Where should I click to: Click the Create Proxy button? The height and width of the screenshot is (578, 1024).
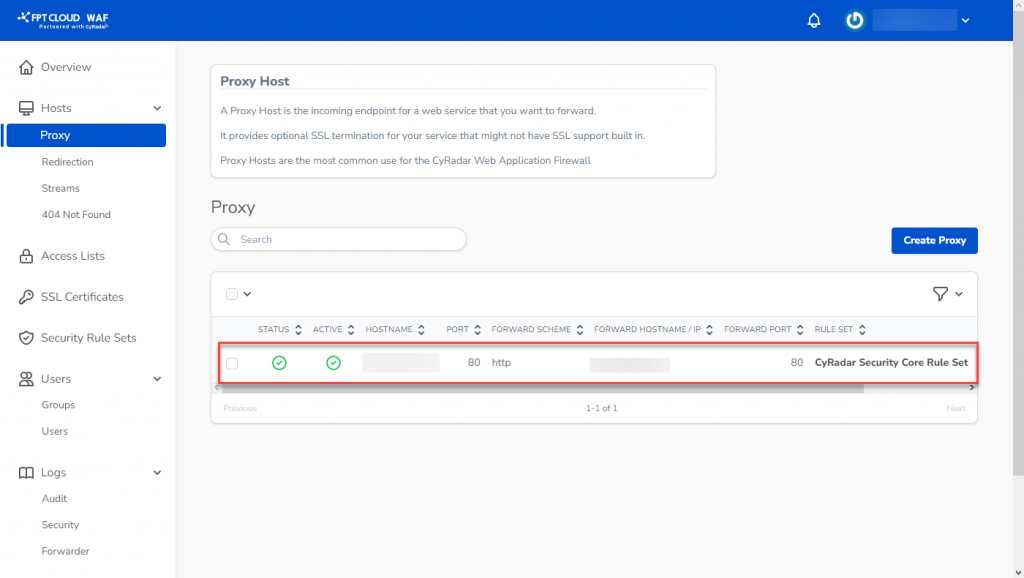[934, 240]
